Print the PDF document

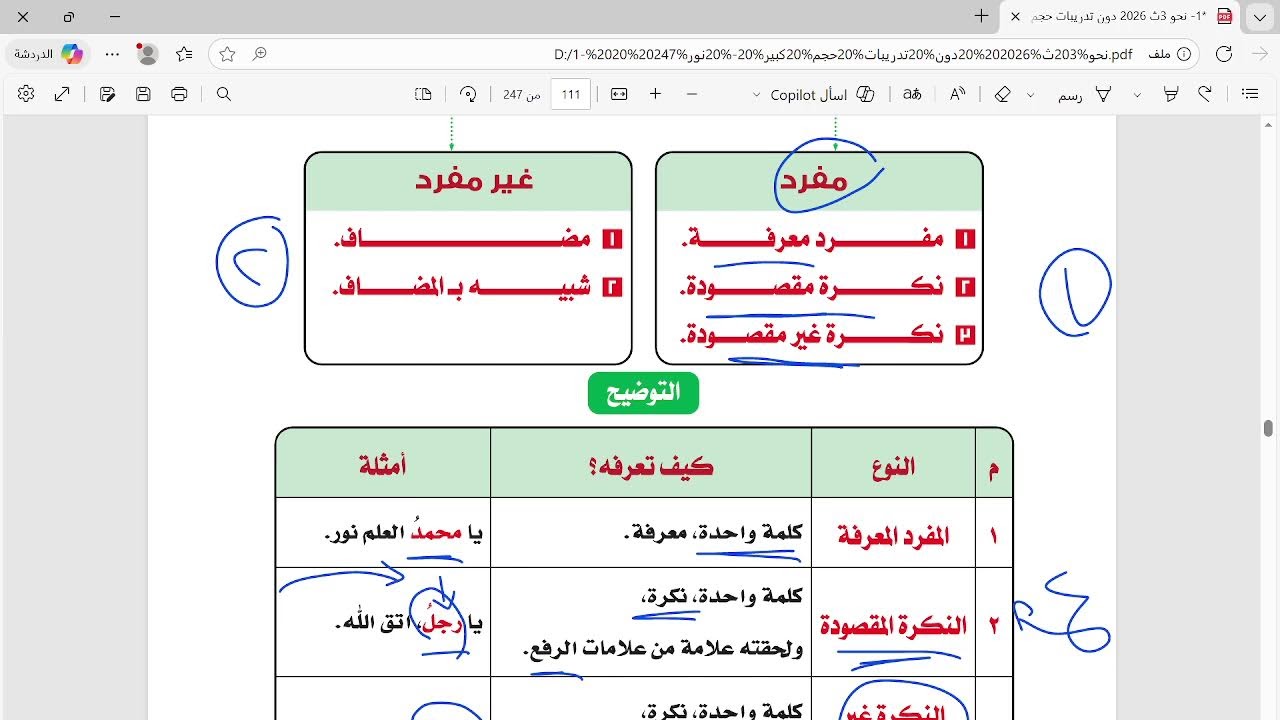(179, 94)
